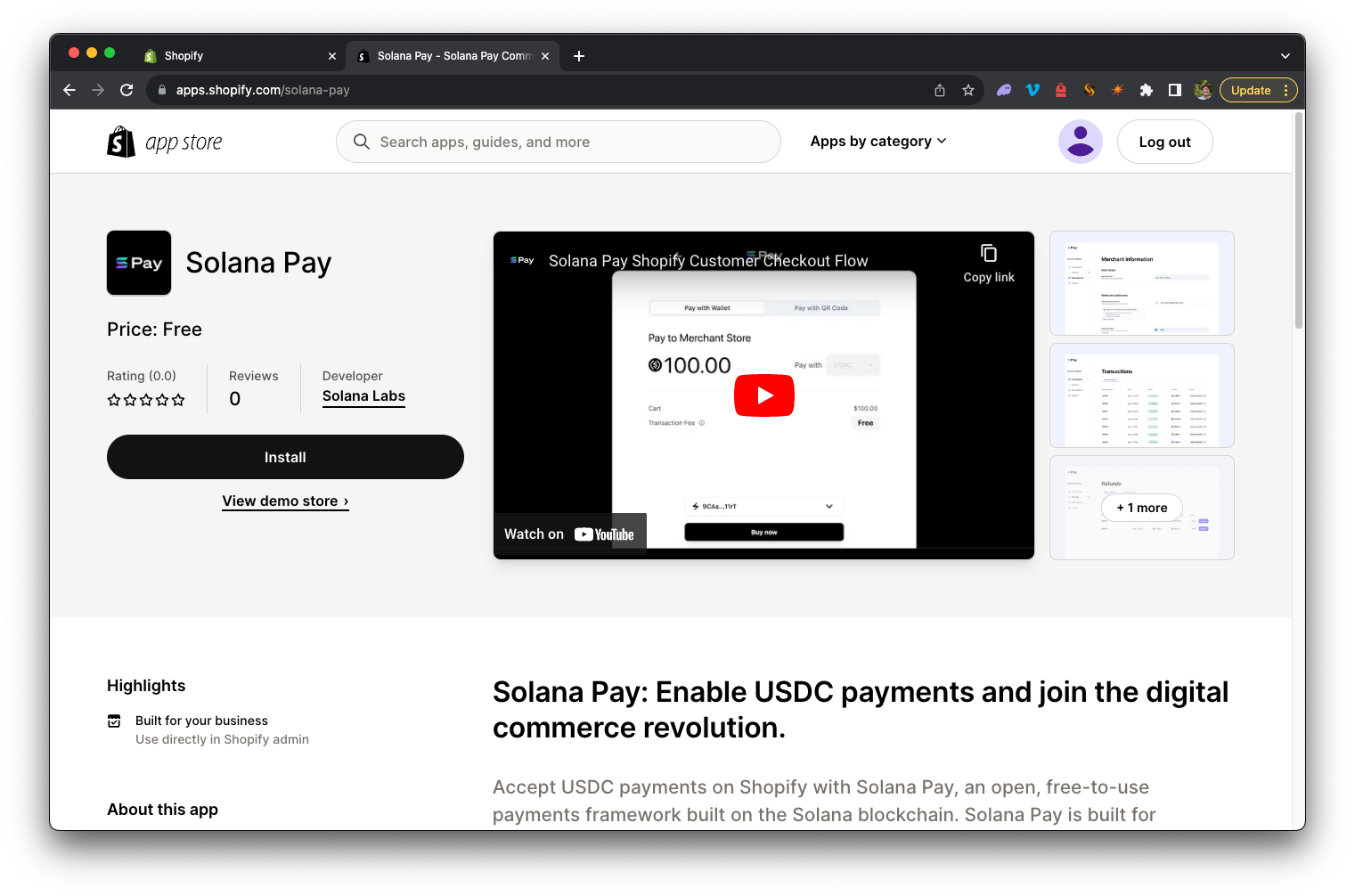Image resolution: width=1355 pixels, height=896 pixels.
Task: Click the + 1 more screenshots button
Action: click(x=1142, y=508)
